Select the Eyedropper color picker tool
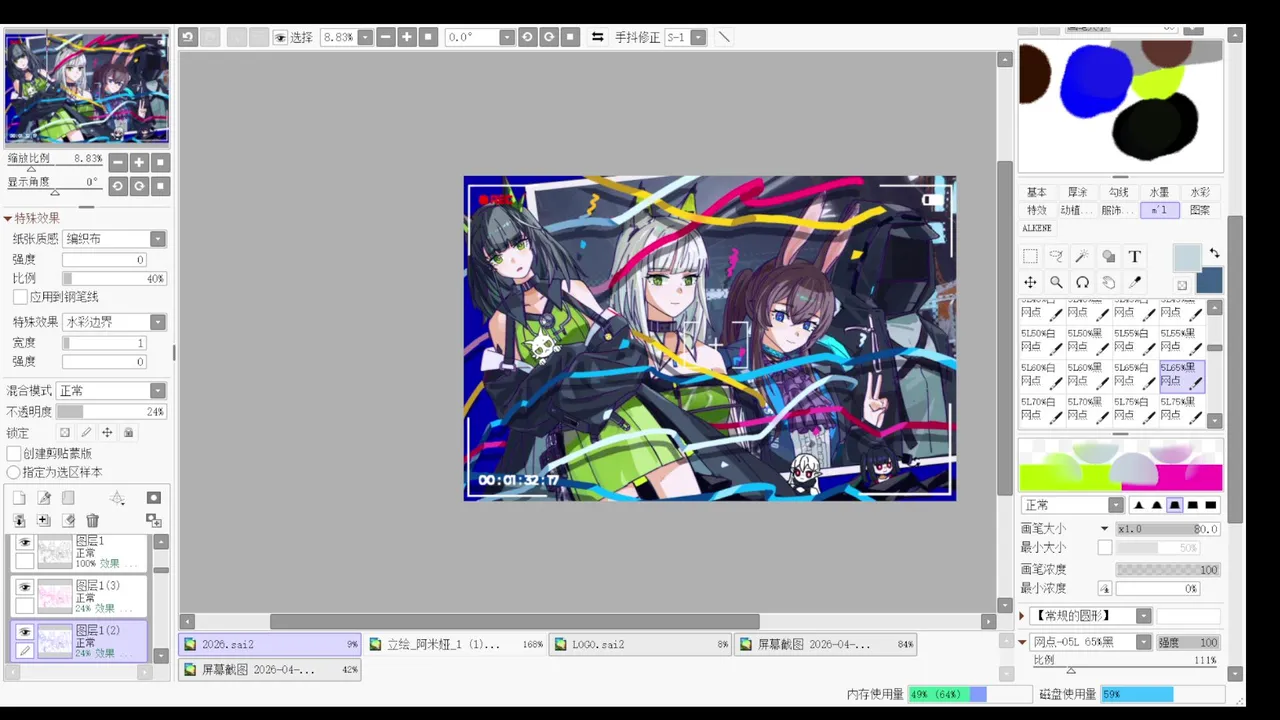 coord(1135,283)
